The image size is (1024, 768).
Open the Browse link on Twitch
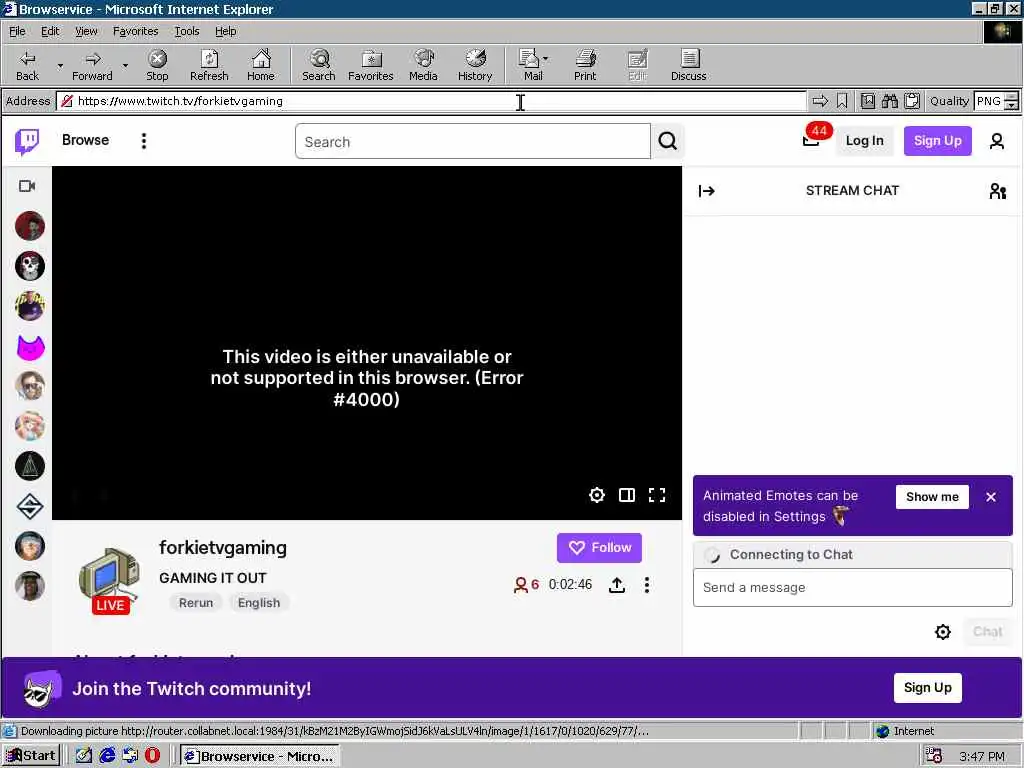tap(86, 140)
